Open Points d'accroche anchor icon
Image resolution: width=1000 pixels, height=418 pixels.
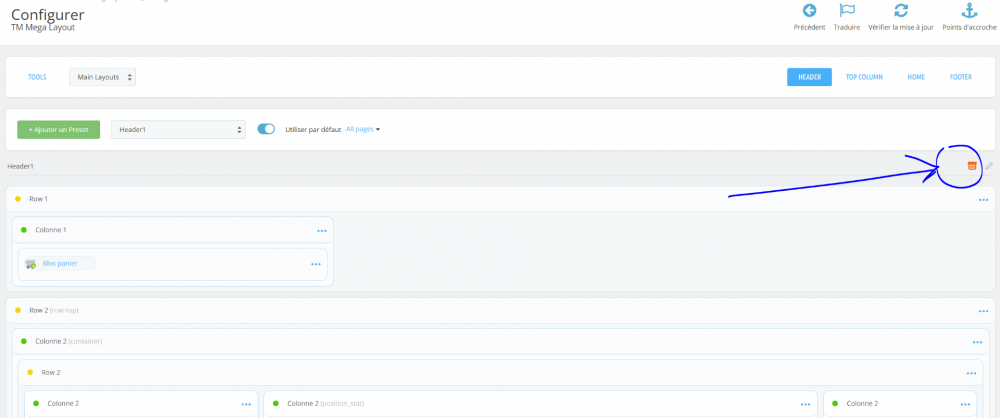(969, 11)
